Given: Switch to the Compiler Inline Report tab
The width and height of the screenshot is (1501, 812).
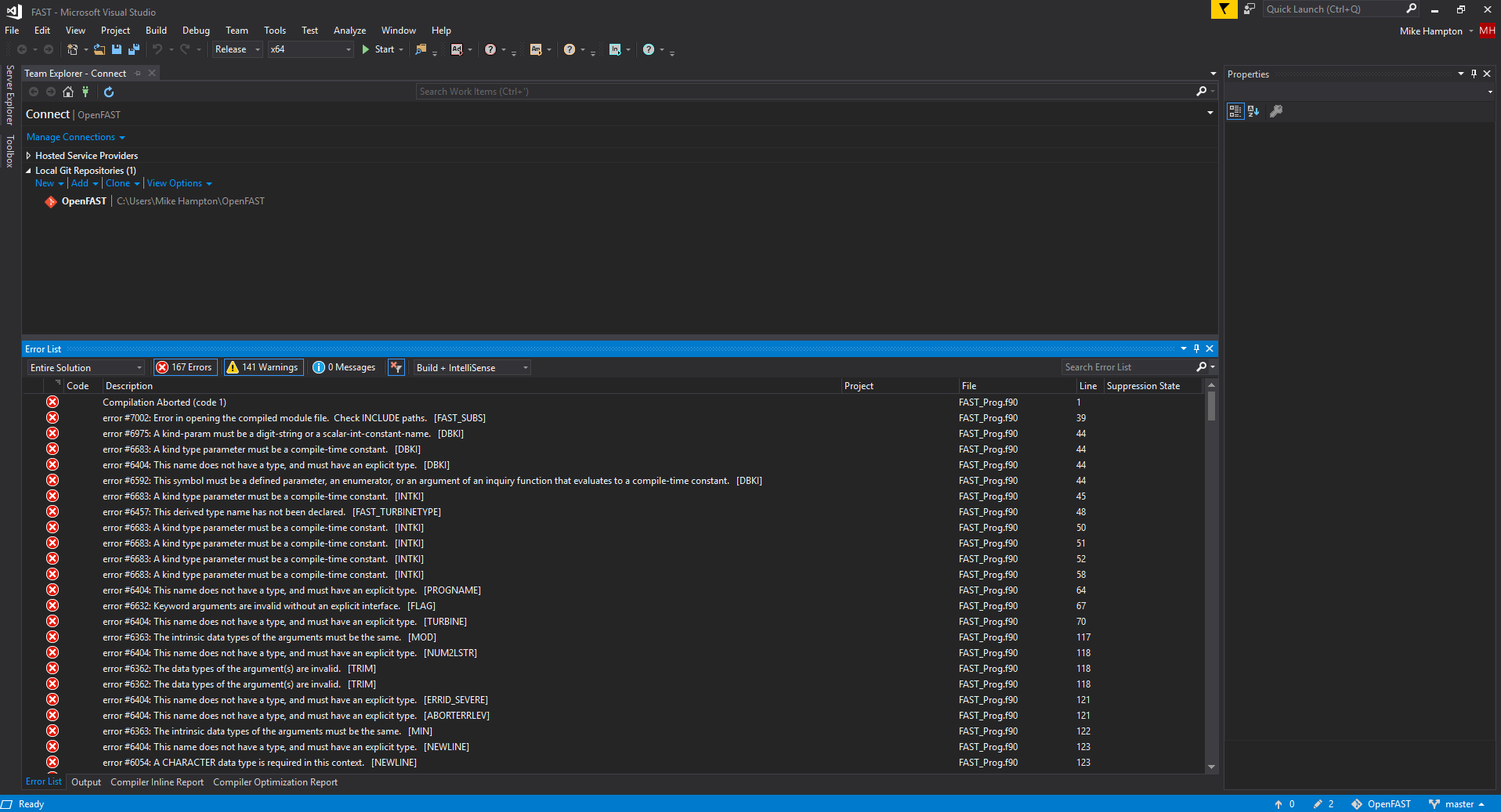Looking at the screenshot, I should pyautogui.click(x=157, y=781).
